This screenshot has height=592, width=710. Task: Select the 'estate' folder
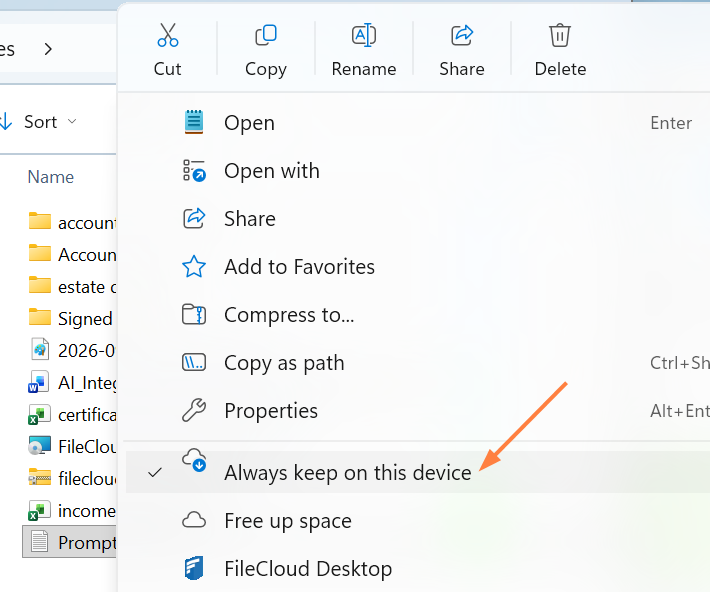pyautogui.click(x=72, y=286)
